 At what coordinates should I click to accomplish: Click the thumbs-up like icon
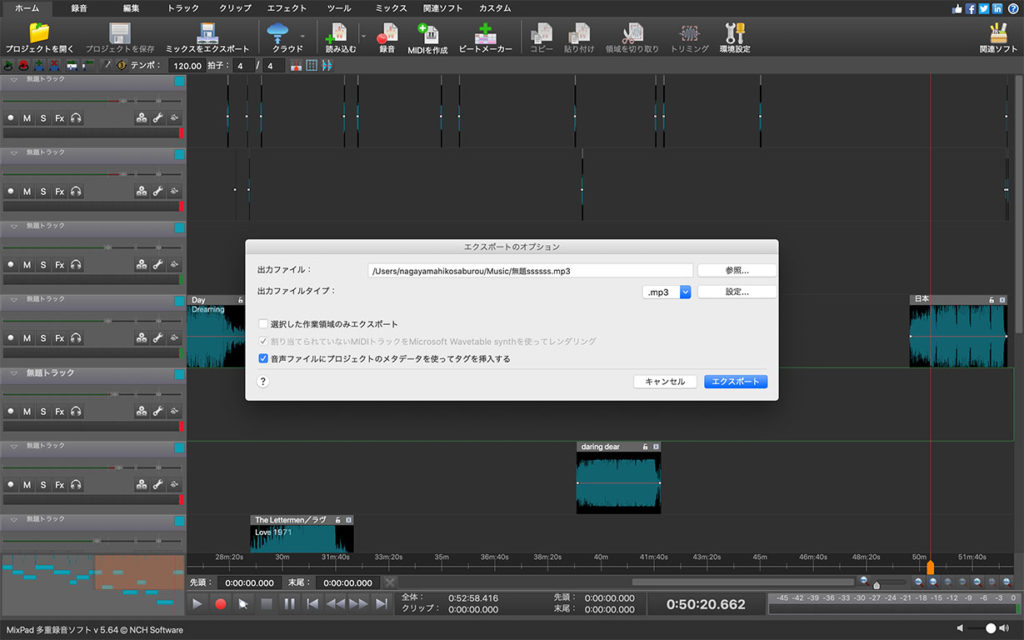pyautogui.click(x=957, y=8)
